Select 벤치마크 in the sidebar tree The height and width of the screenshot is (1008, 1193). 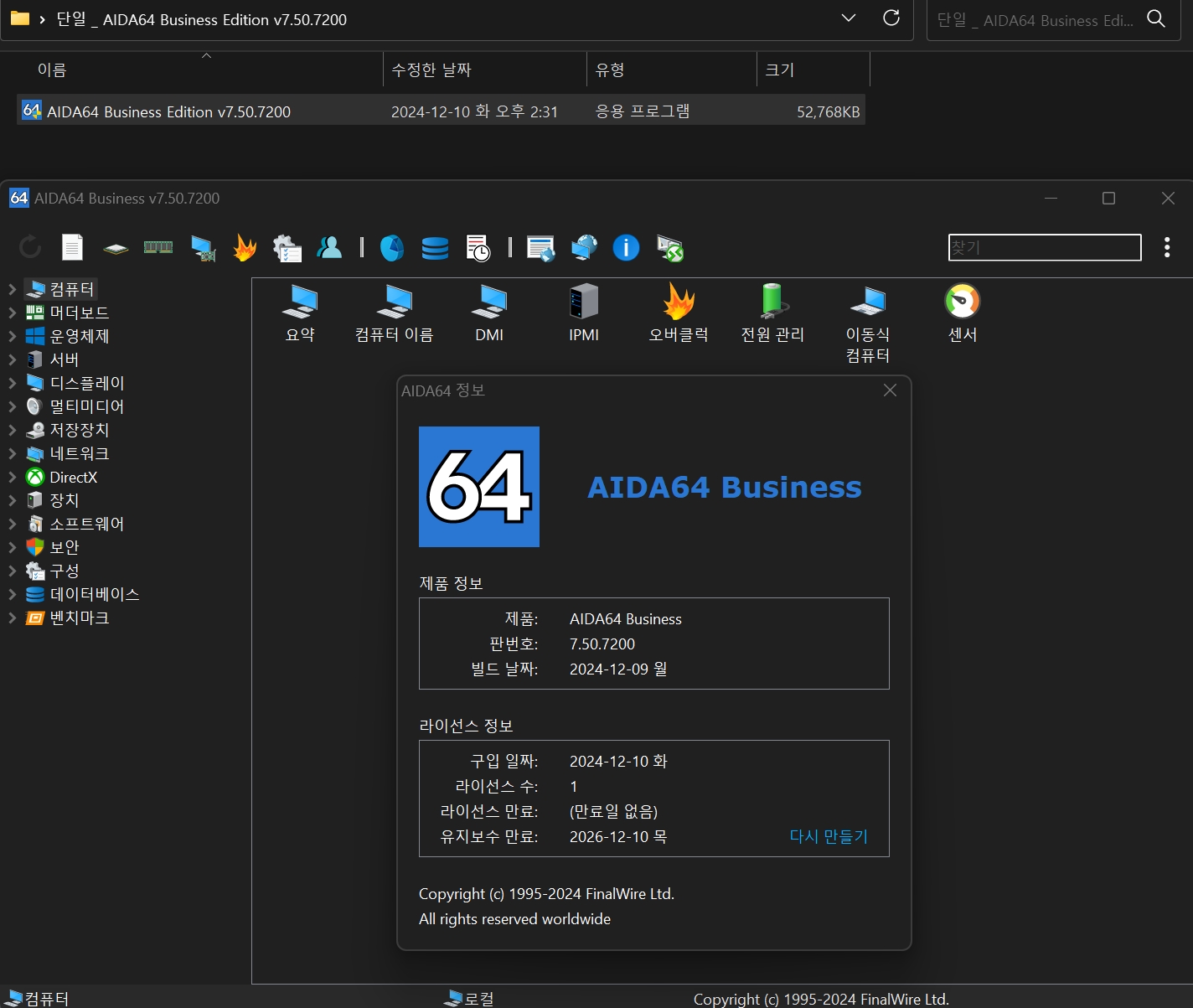[x=79, y=618]
